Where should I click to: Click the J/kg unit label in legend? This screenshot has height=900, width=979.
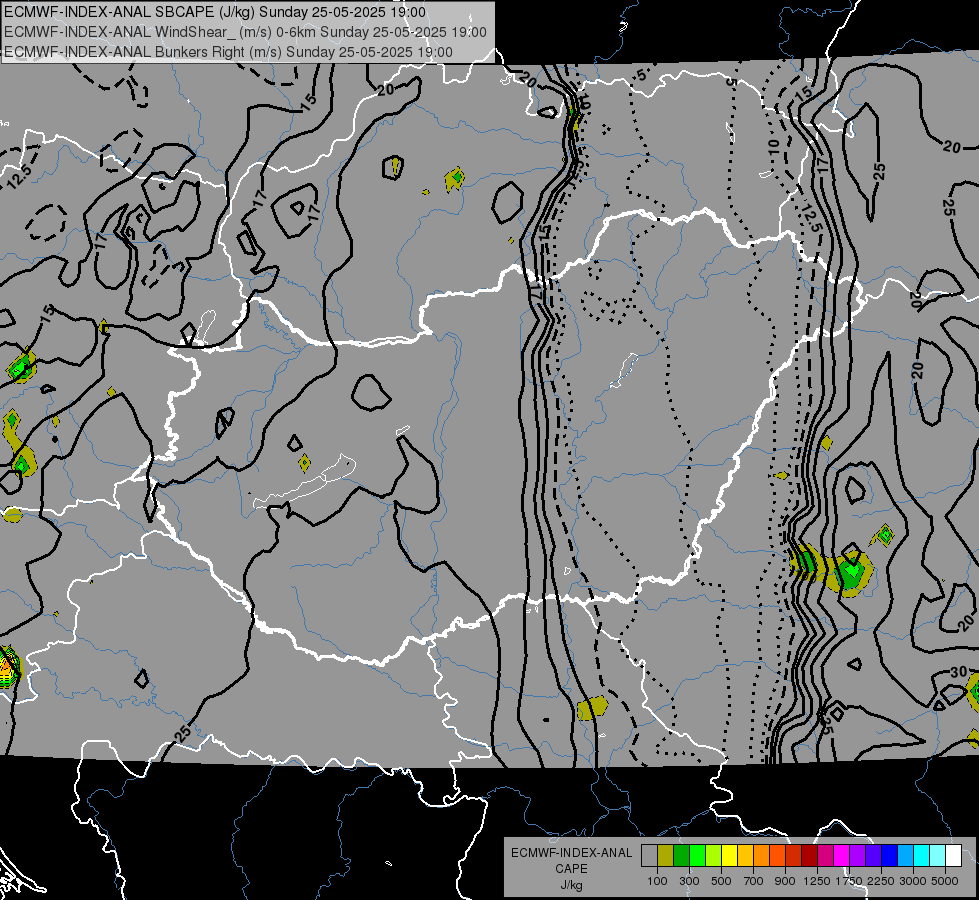coord(571,885)
